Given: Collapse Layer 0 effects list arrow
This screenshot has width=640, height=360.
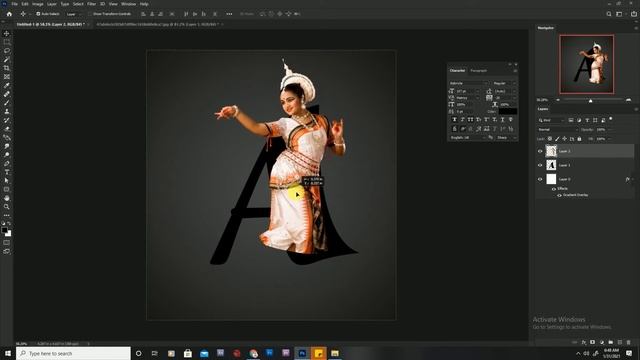Looking at the screenshot, I should (x=633, y=179).
